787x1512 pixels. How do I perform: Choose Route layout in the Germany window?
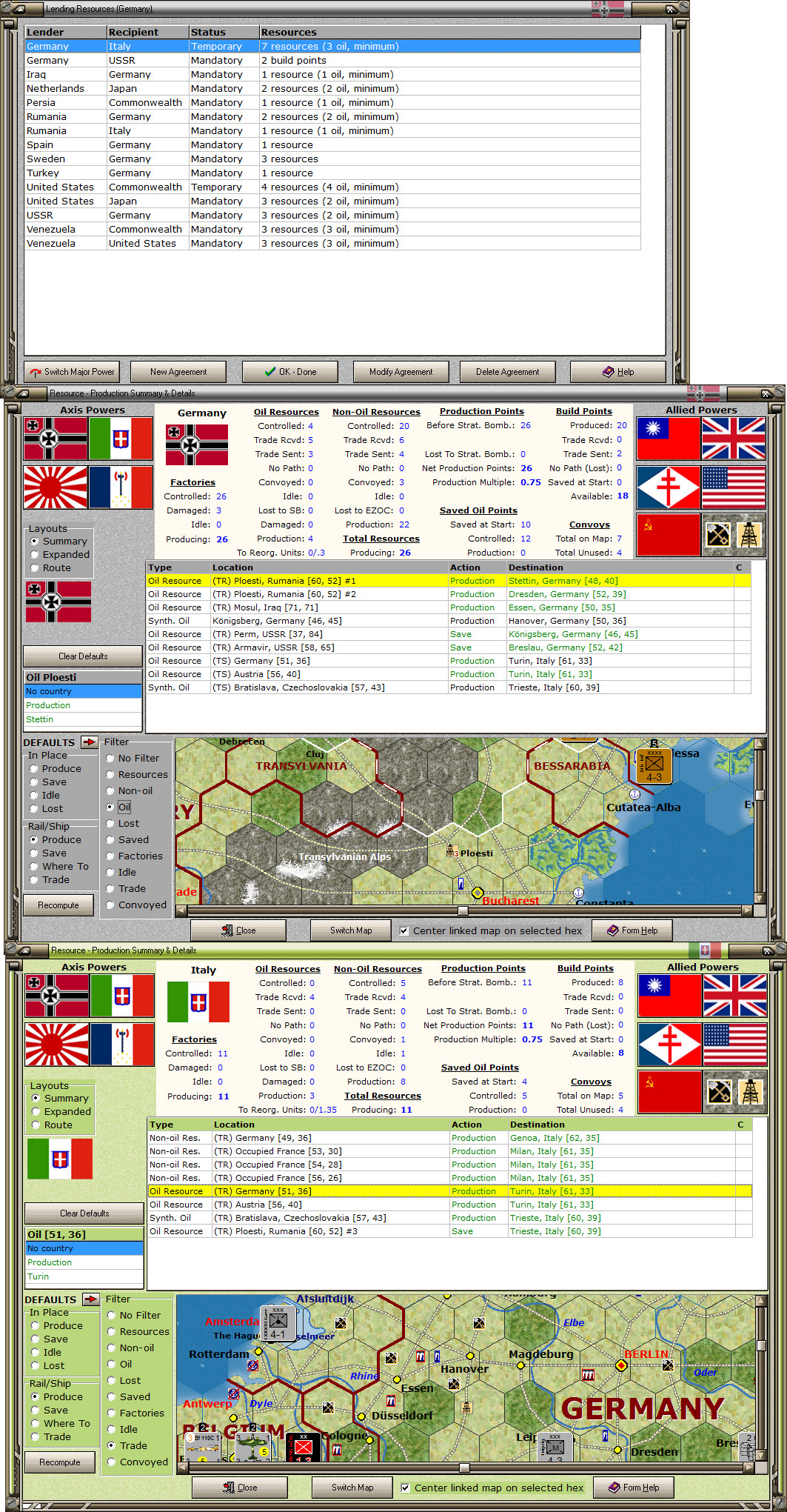click(x=50, y=568)
